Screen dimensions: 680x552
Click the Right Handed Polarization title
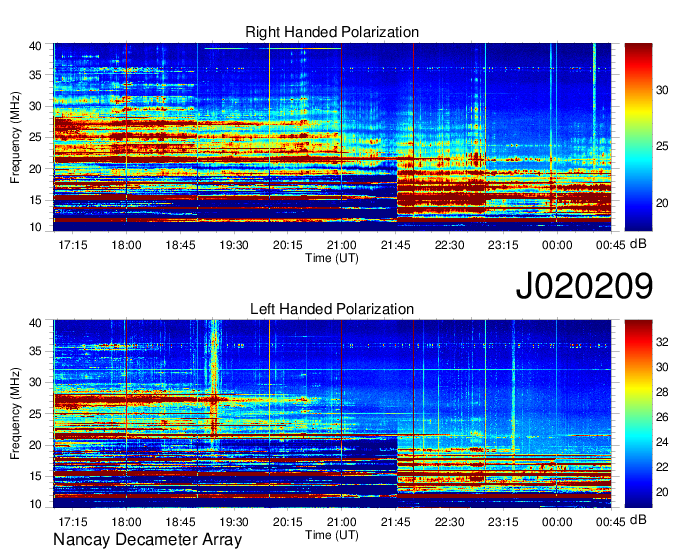[x=332, y=32]
